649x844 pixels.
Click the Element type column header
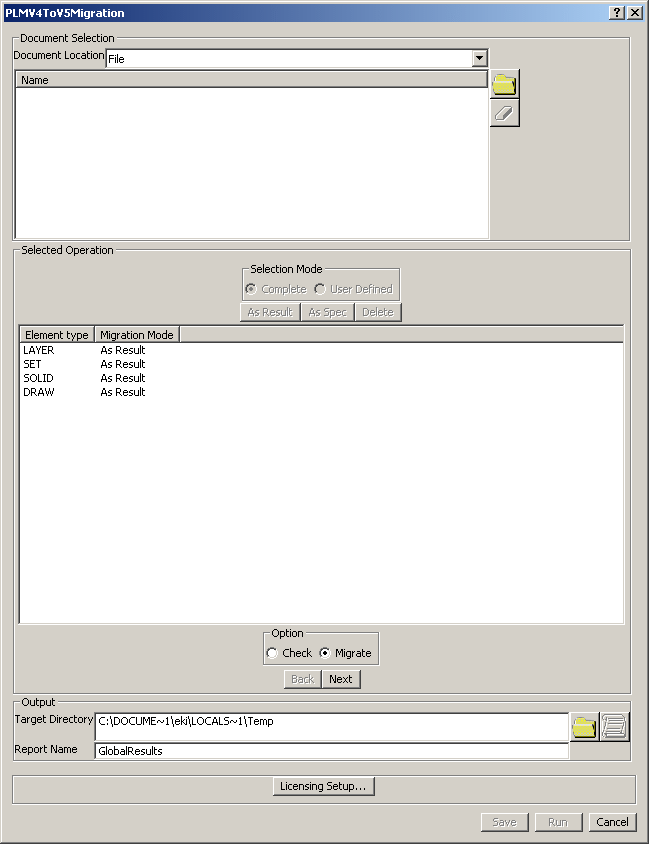tap(56, 335)
